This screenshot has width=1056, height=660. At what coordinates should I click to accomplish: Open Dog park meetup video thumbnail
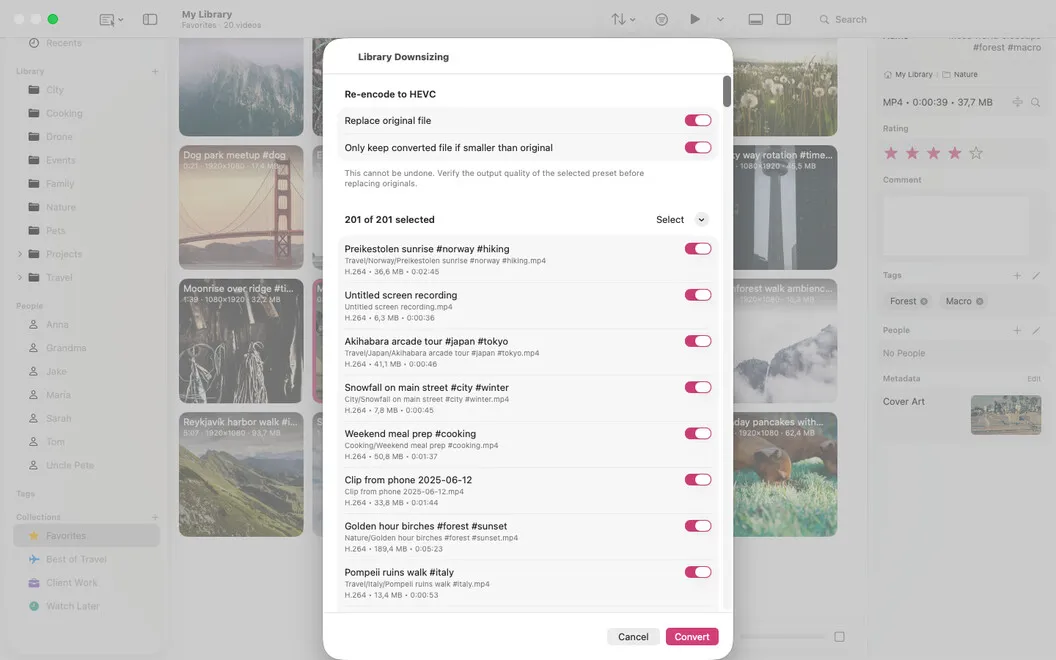(x=241, y=207)
